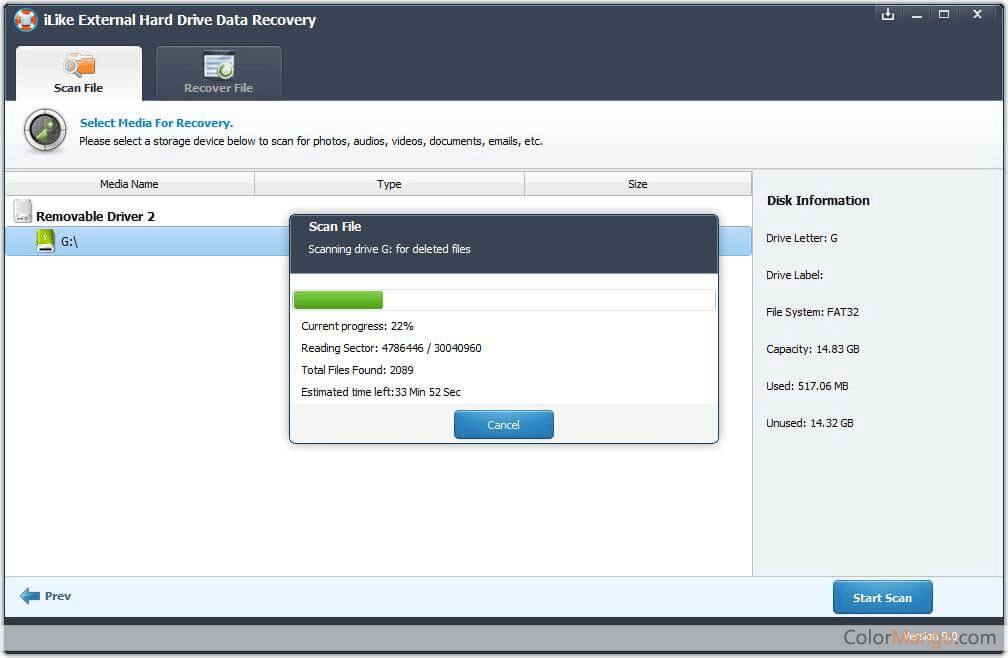This screenshot has height=658, width=1008.
Task: Click the 'Reading Sector: 4786446 / 30040960' line
Action: 391,348
